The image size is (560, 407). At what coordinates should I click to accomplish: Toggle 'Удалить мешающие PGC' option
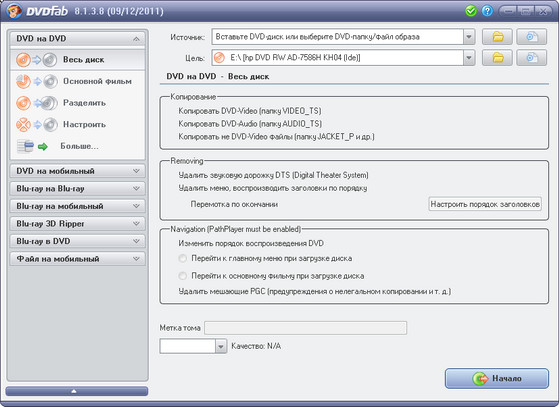click(x=315, y=292)
